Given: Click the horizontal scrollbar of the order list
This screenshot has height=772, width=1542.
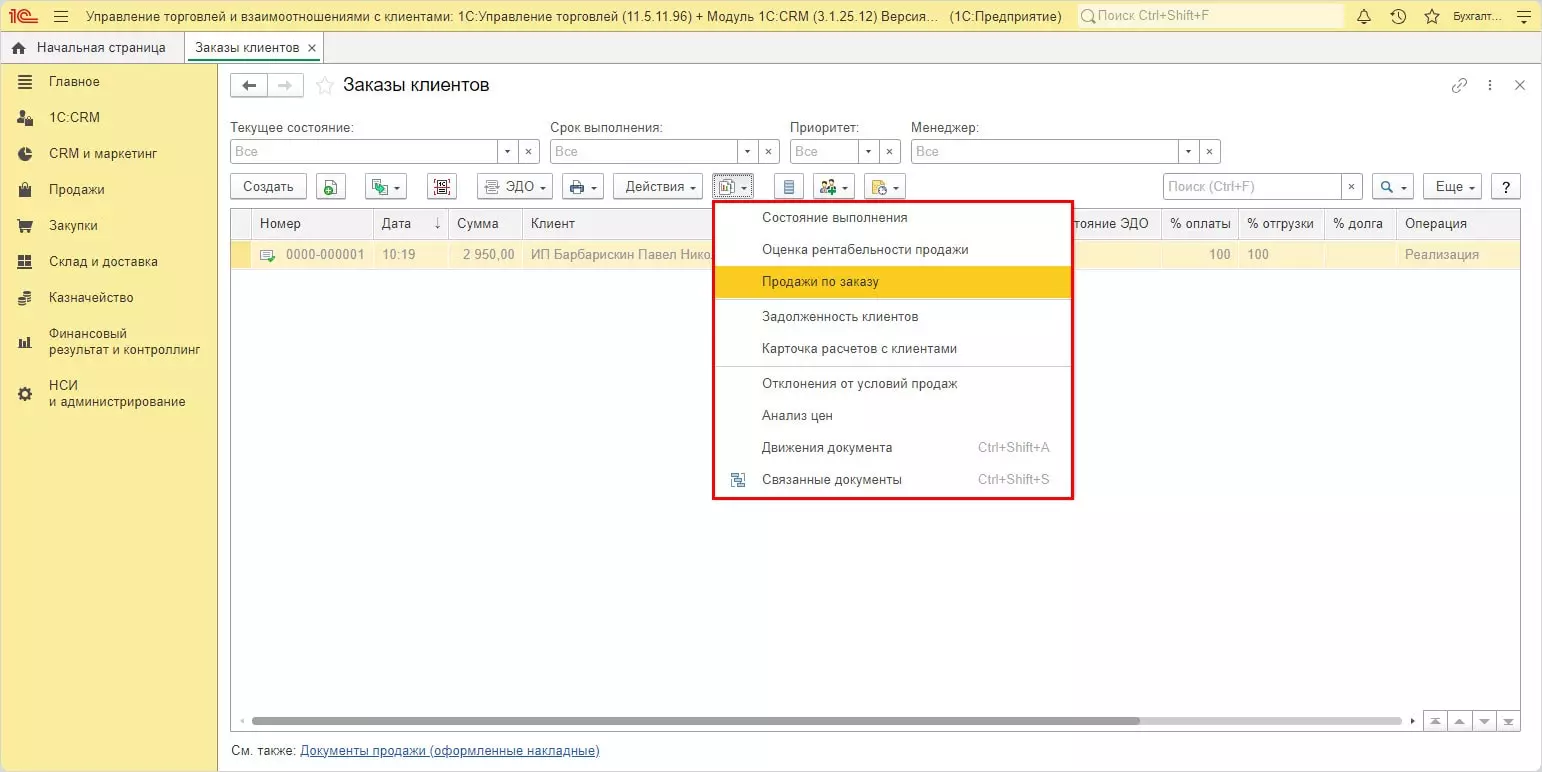Looking at the screenshot, I should (695, 721).
